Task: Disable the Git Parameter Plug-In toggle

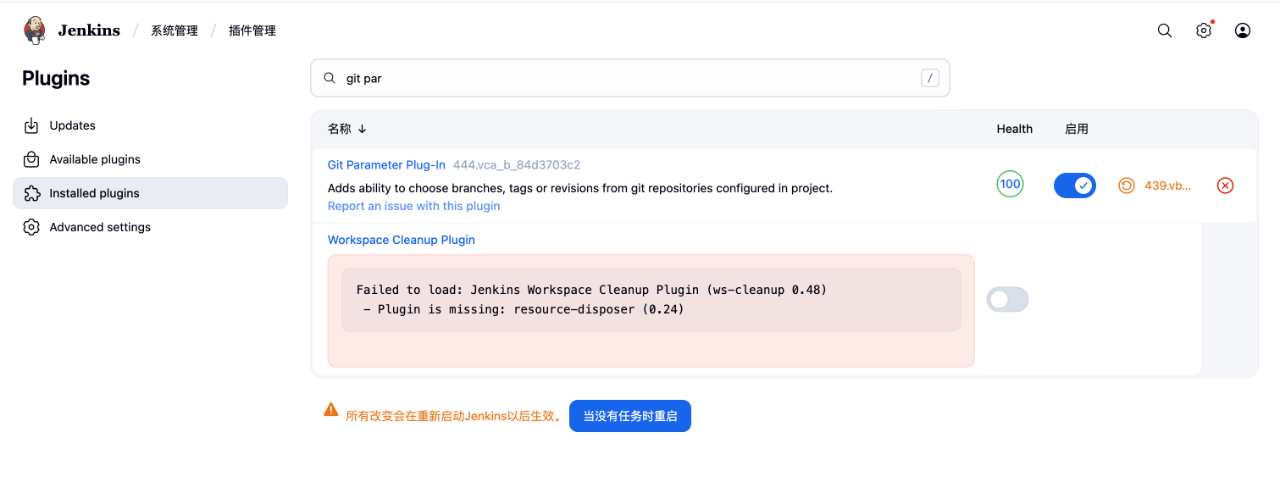Action: point(1075,185)
